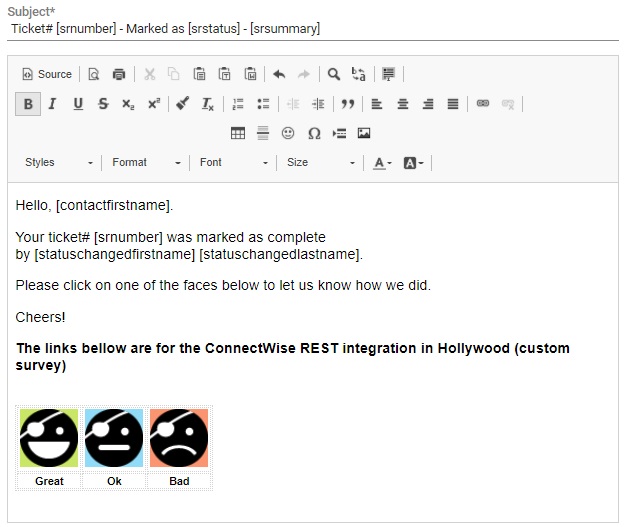Open the Text Color picker
Screen dimensions: 627x527
382,163
